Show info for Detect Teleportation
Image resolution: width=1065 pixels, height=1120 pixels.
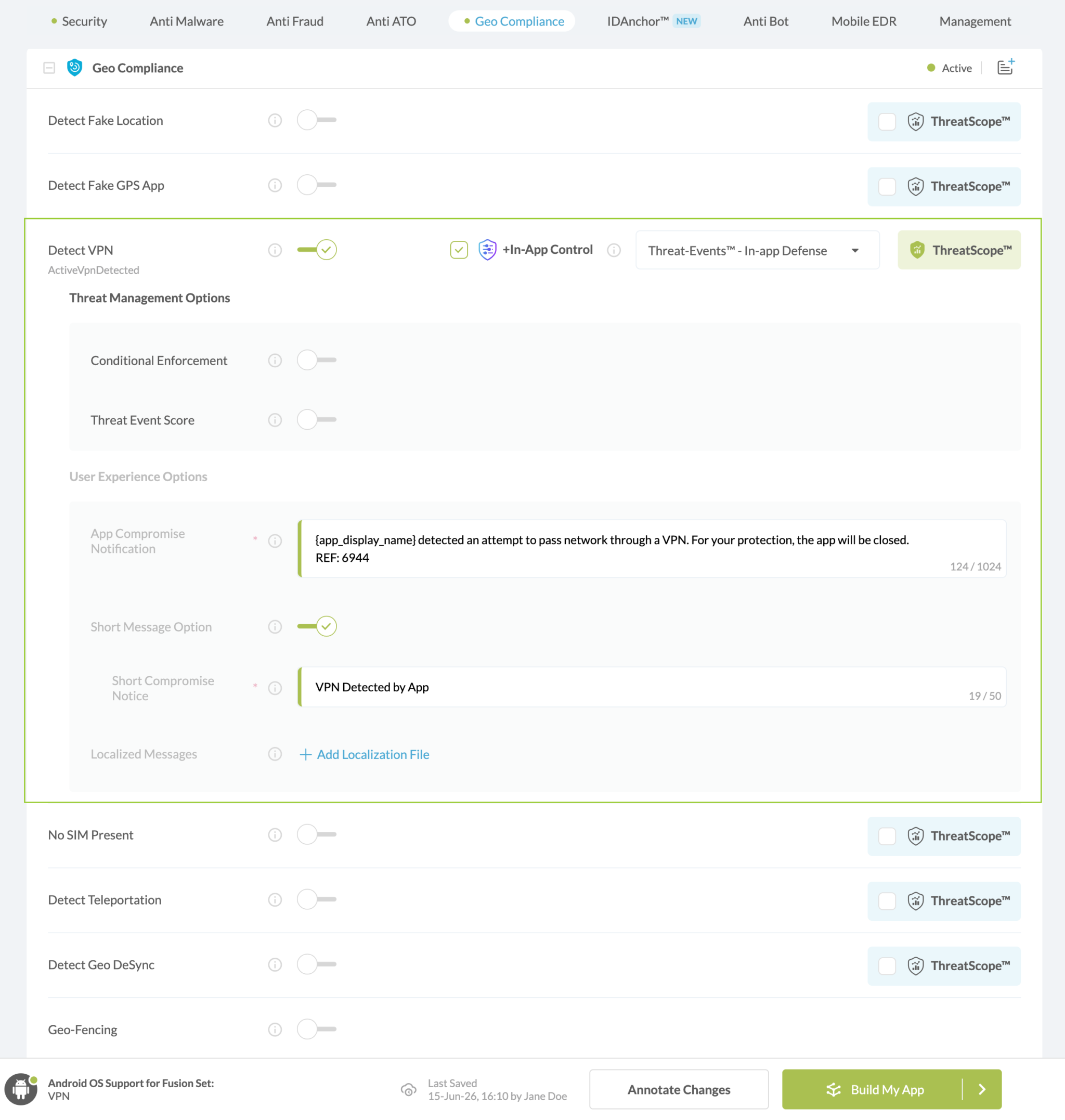click(275, 899)
